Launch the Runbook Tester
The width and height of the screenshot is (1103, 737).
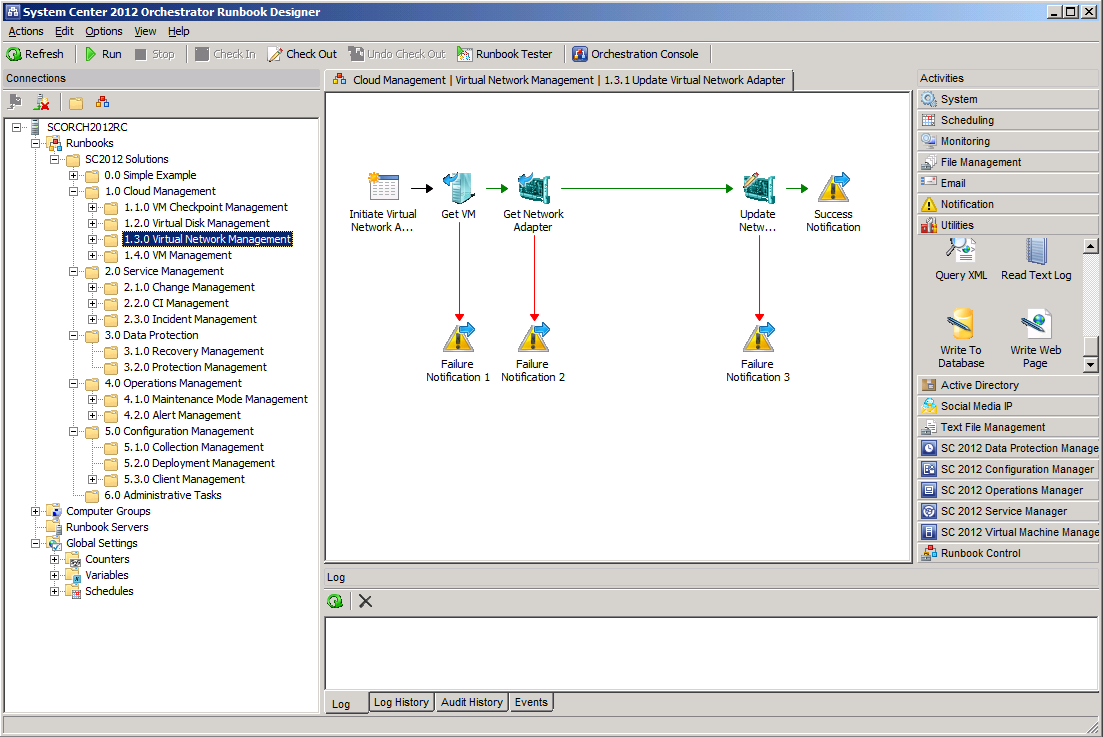504,54
